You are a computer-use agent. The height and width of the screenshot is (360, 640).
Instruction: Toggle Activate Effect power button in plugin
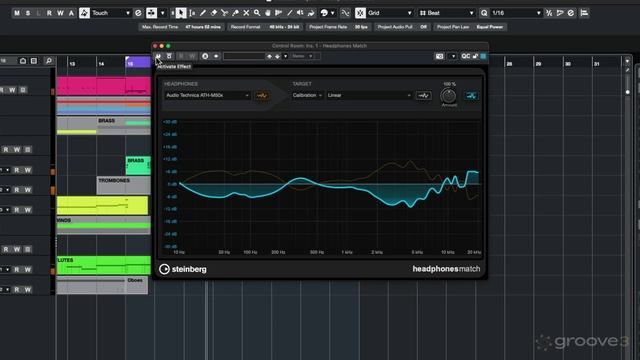click(x=158, y=56)
